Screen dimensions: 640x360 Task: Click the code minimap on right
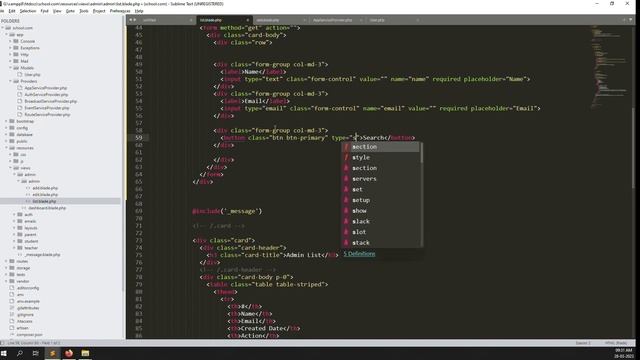click(x=610, y=67)
